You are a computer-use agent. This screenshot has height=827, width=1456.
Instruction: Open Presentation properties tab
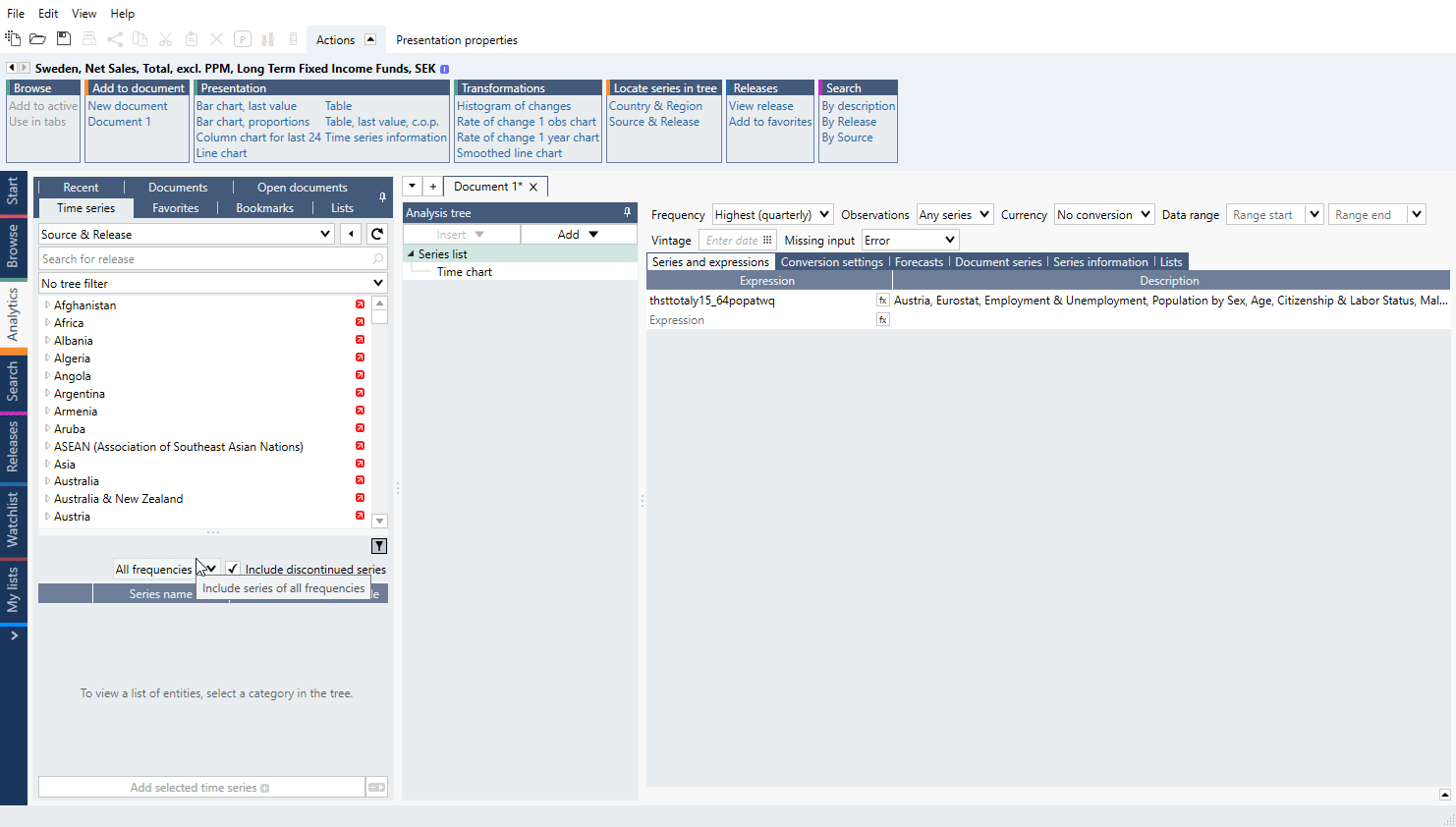tap(457, 40)
